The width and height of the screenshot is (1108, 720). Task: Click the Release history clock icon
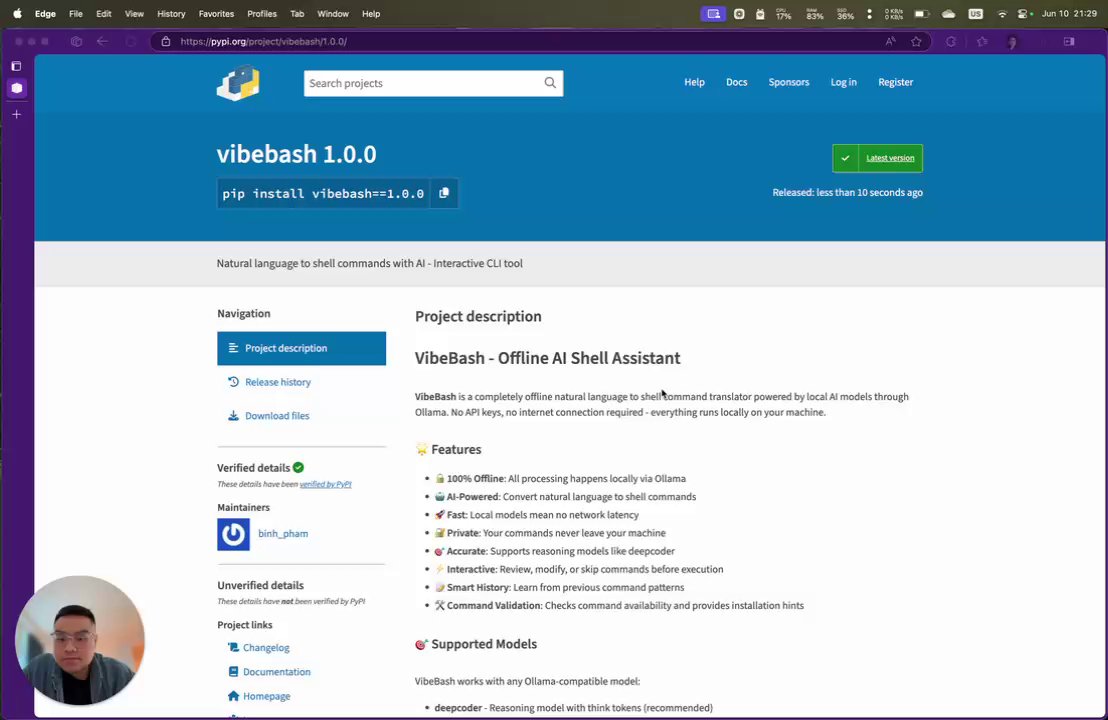233,382
